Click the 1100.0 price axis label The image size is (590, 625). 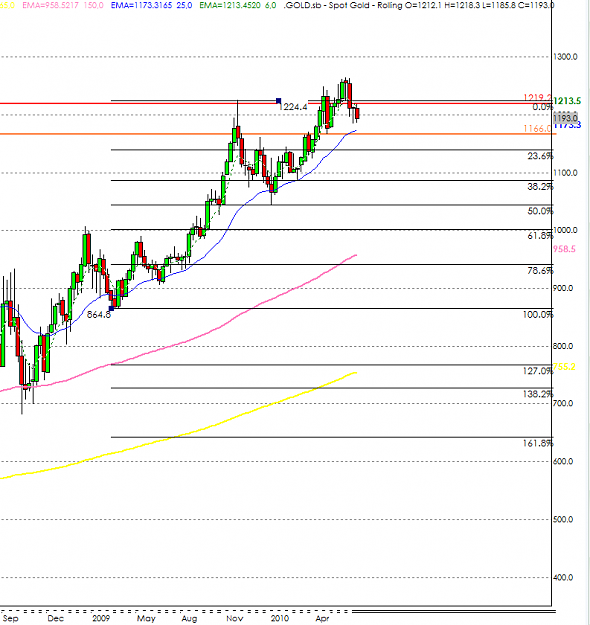(x=565, y=173)
